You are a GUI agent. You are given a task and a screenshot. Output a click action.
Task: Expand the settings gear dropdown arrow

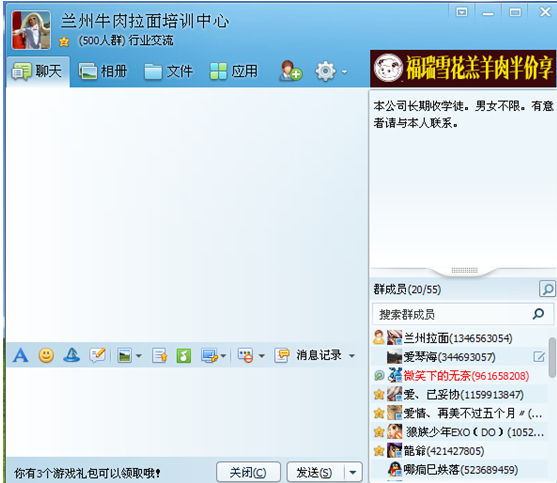pos(344,72)
